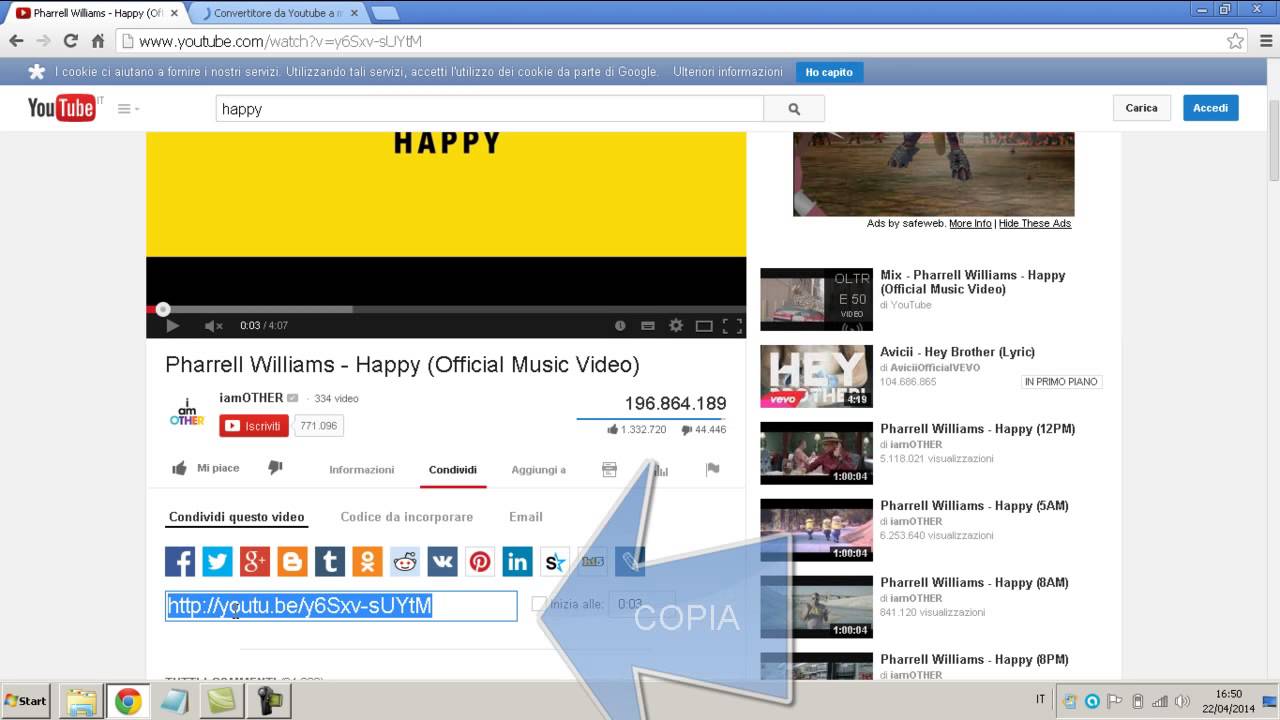This screenshot has height=720, width=1280.
Task: Open Mix - Pharrell Williams - Happy thumbnail
Action: click(x=816, y=299)
